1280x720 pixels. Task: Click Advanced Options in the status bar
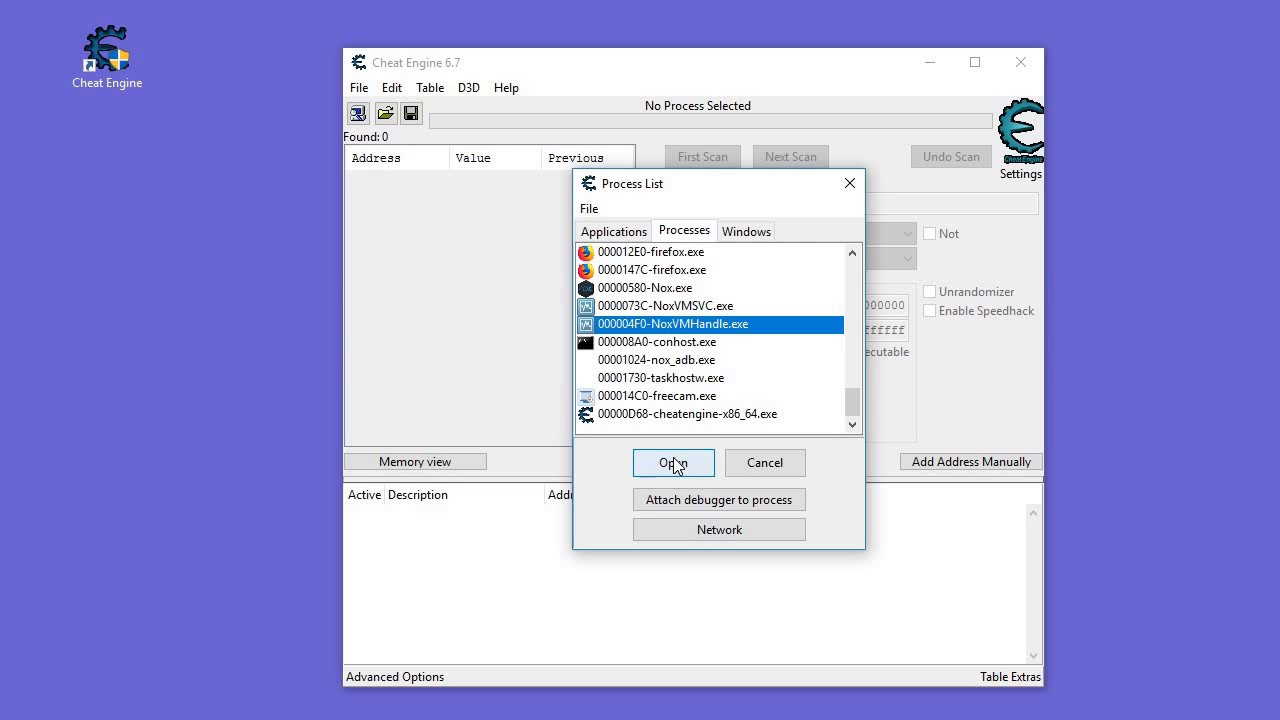click(395, 677)
